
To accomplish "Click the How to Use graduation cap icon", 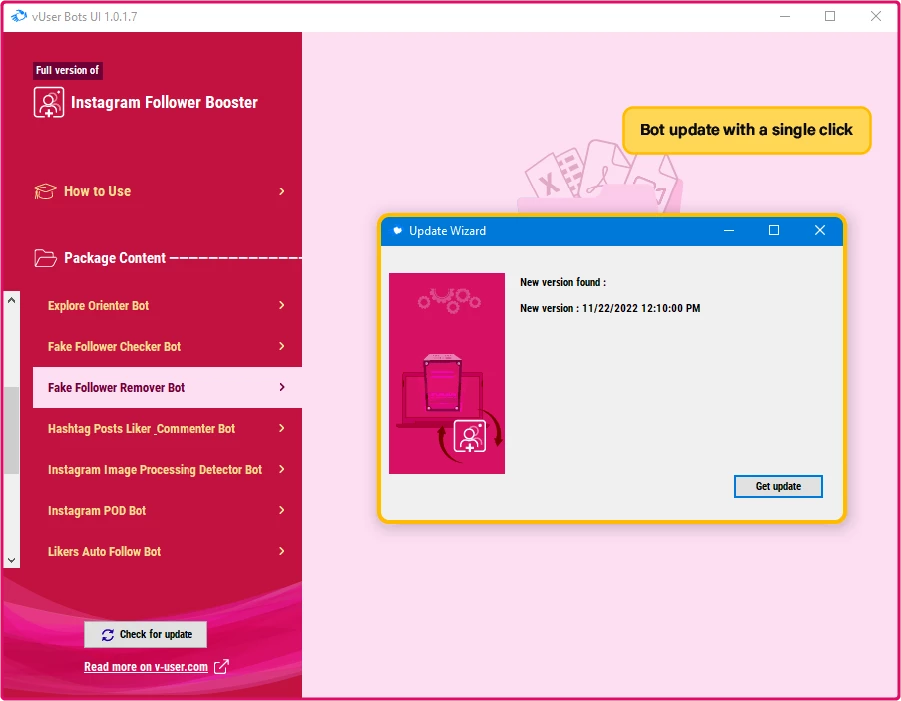I will 45,191.
